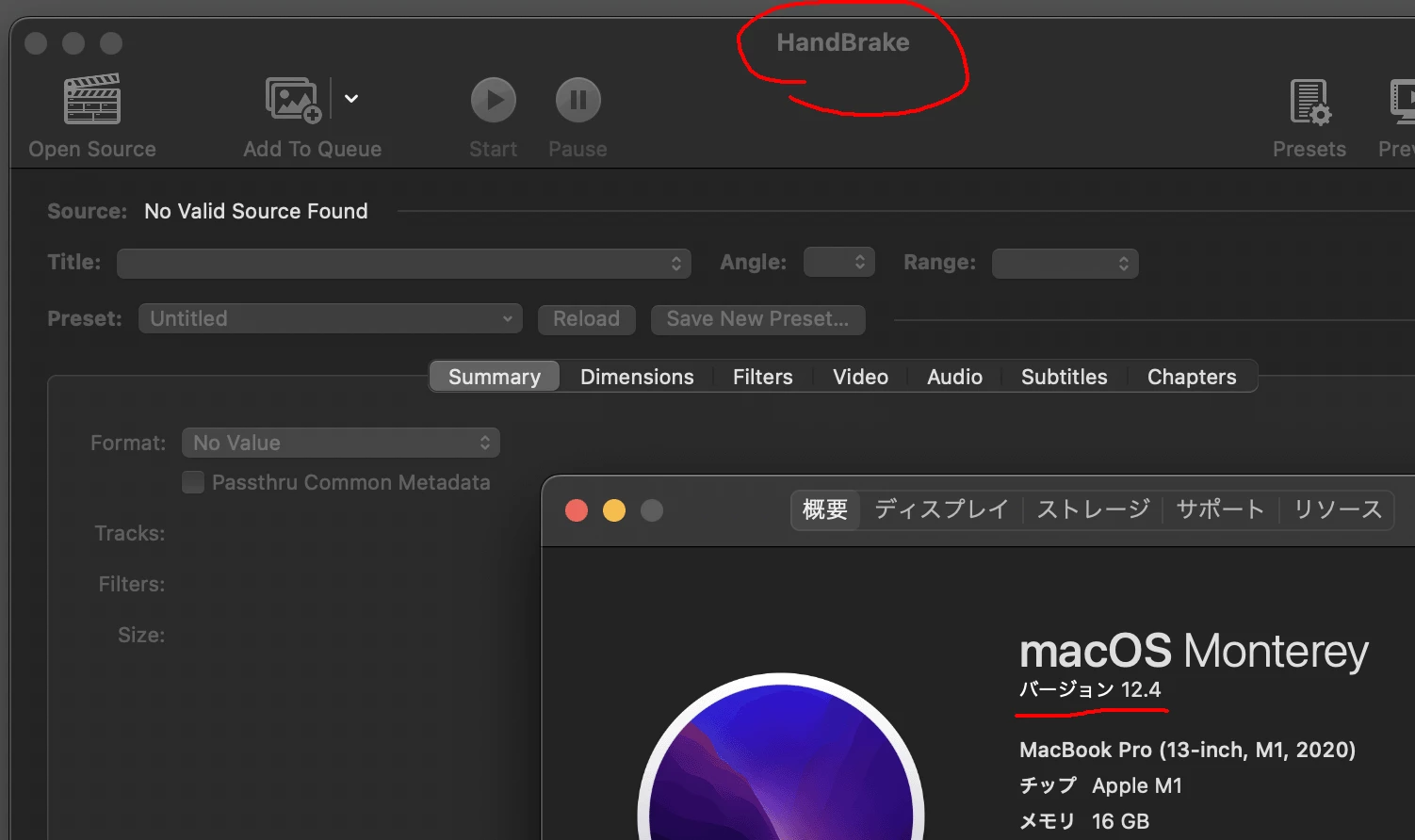Click the Pause button icon

point(577,99)
